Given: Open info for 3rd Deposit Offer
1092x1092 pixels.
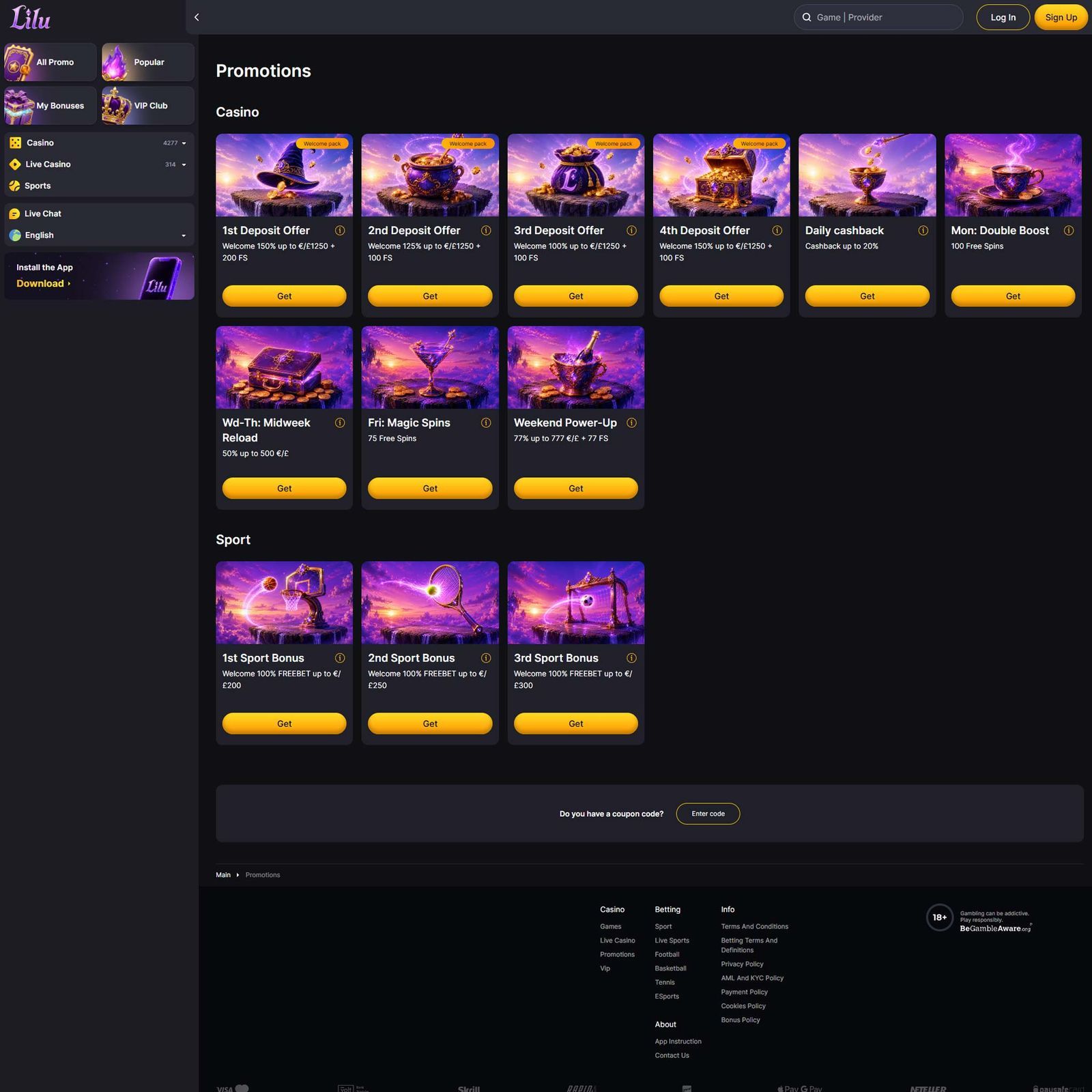Looking at the screenshot, I should coord(631,231).
